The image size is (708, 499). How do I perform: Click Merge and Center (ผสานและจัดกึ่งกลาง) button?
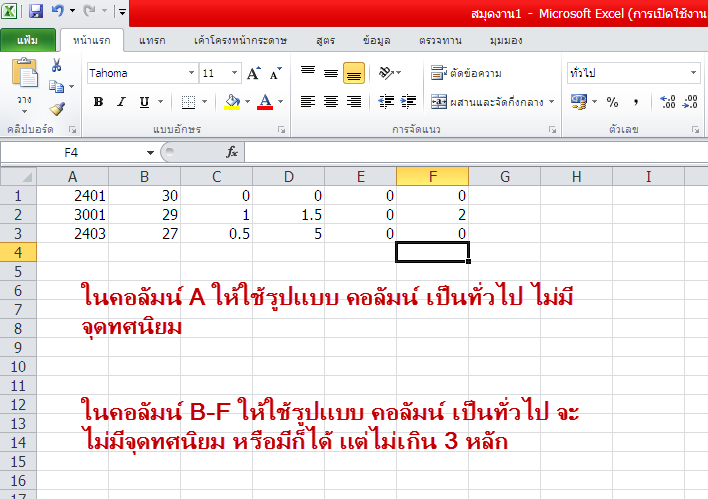click(487, 102)
